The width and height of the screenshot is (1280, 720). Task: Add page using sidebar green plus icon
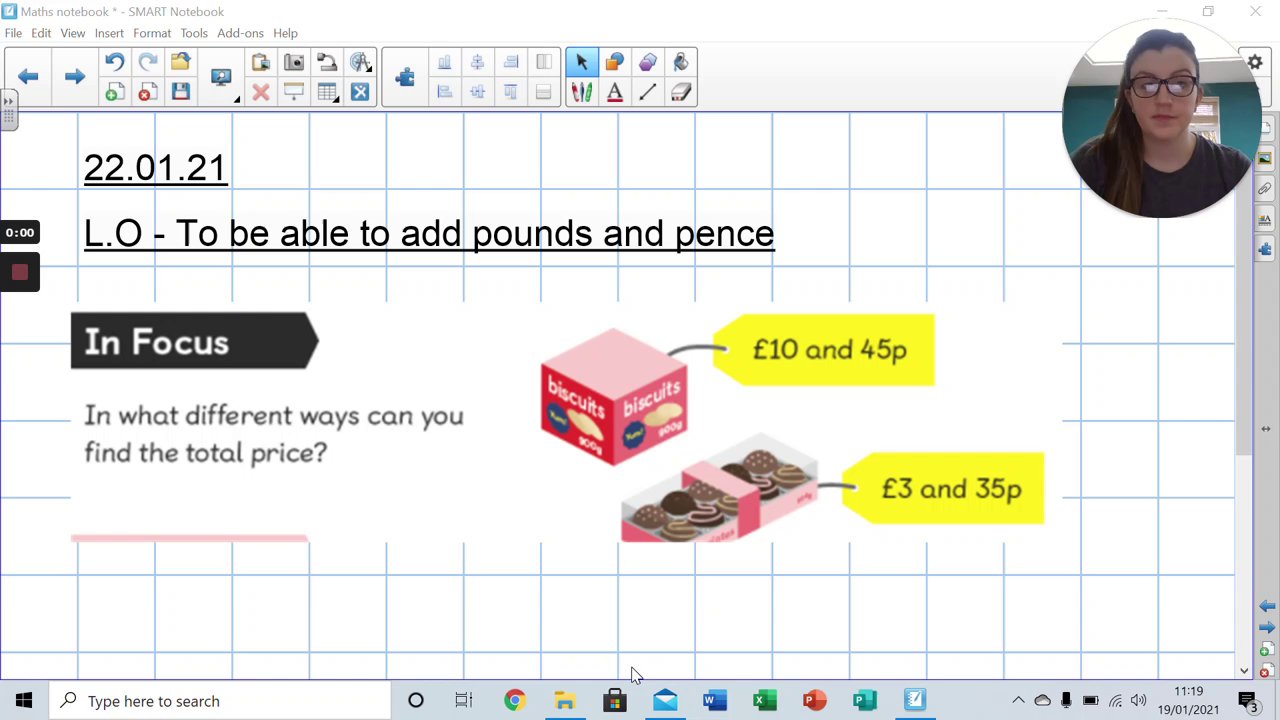click(1266, 650)
